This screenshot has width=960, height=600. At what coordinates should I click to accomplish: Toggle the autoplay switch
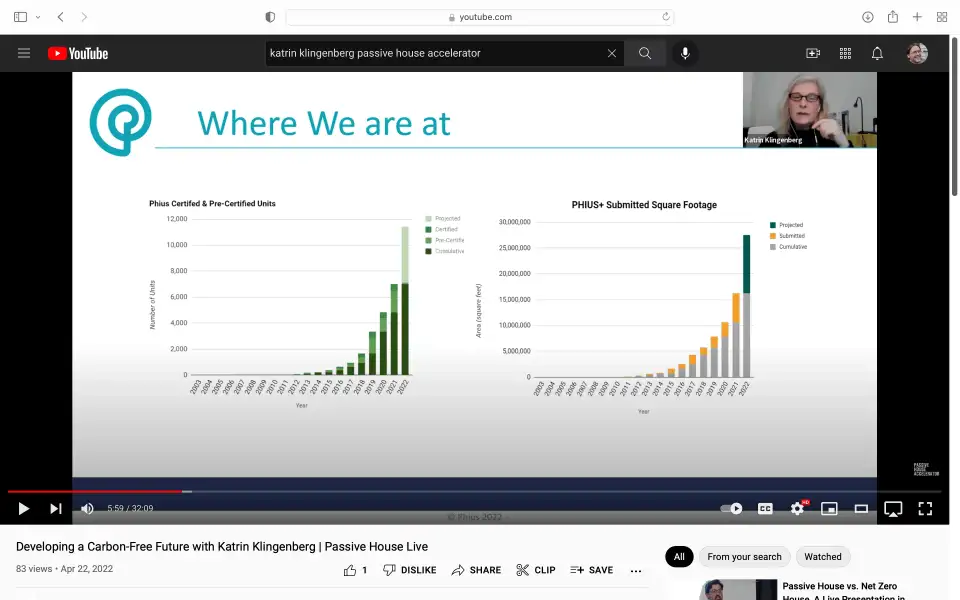[732, 508]
